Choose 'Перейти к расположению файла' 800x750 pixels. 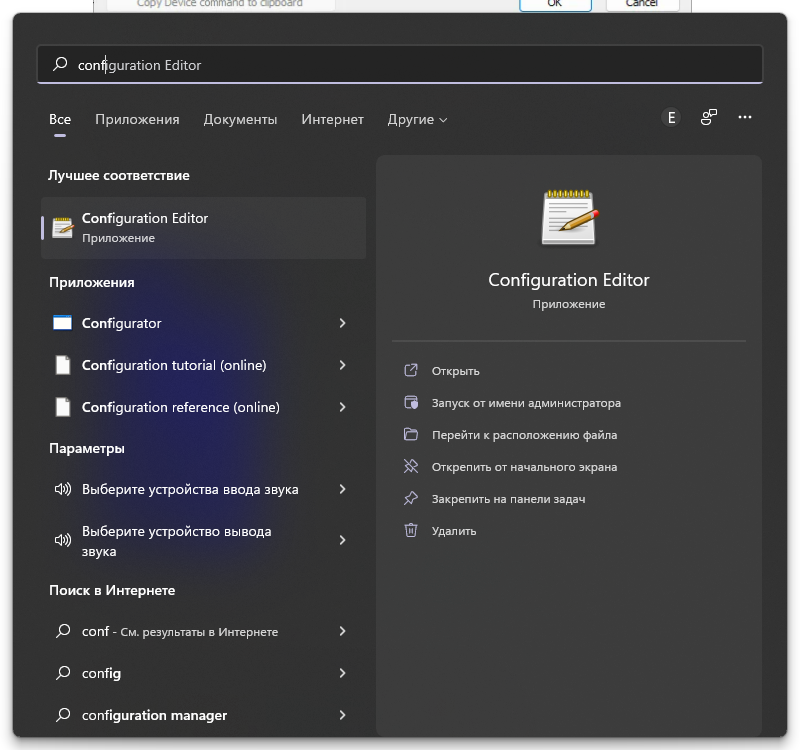tap(524, 435)
